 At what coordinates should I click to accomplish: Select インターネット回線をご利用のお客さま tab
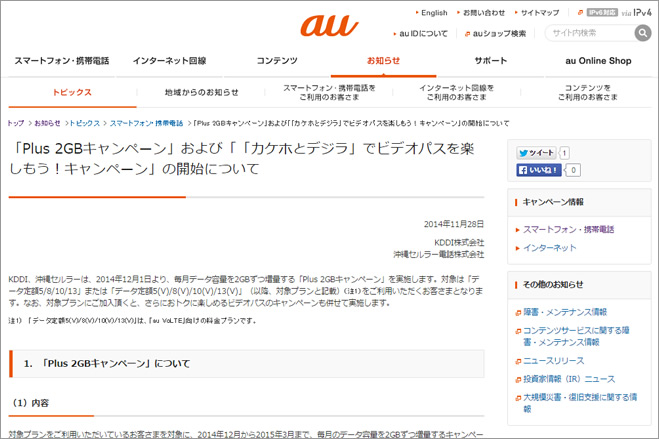(456, 92)
